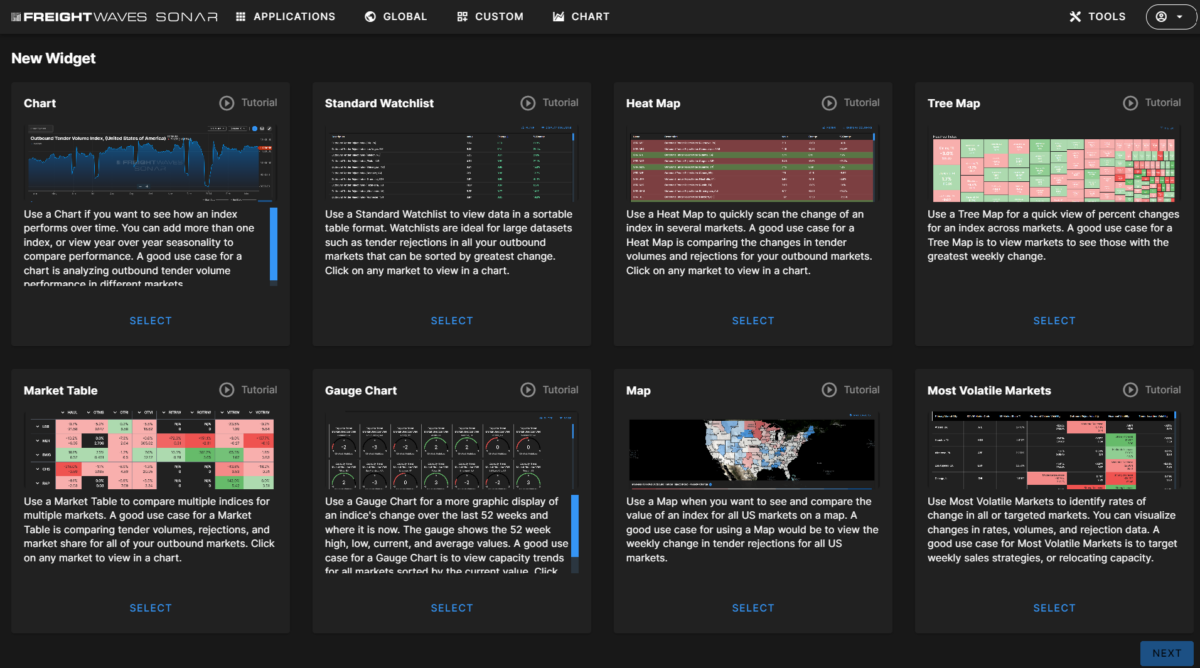Image resolution: width=1200 pixels, height=668 pixels.
Task: Play the Gauge Chart tutorial icon
Action: point(528,390)
